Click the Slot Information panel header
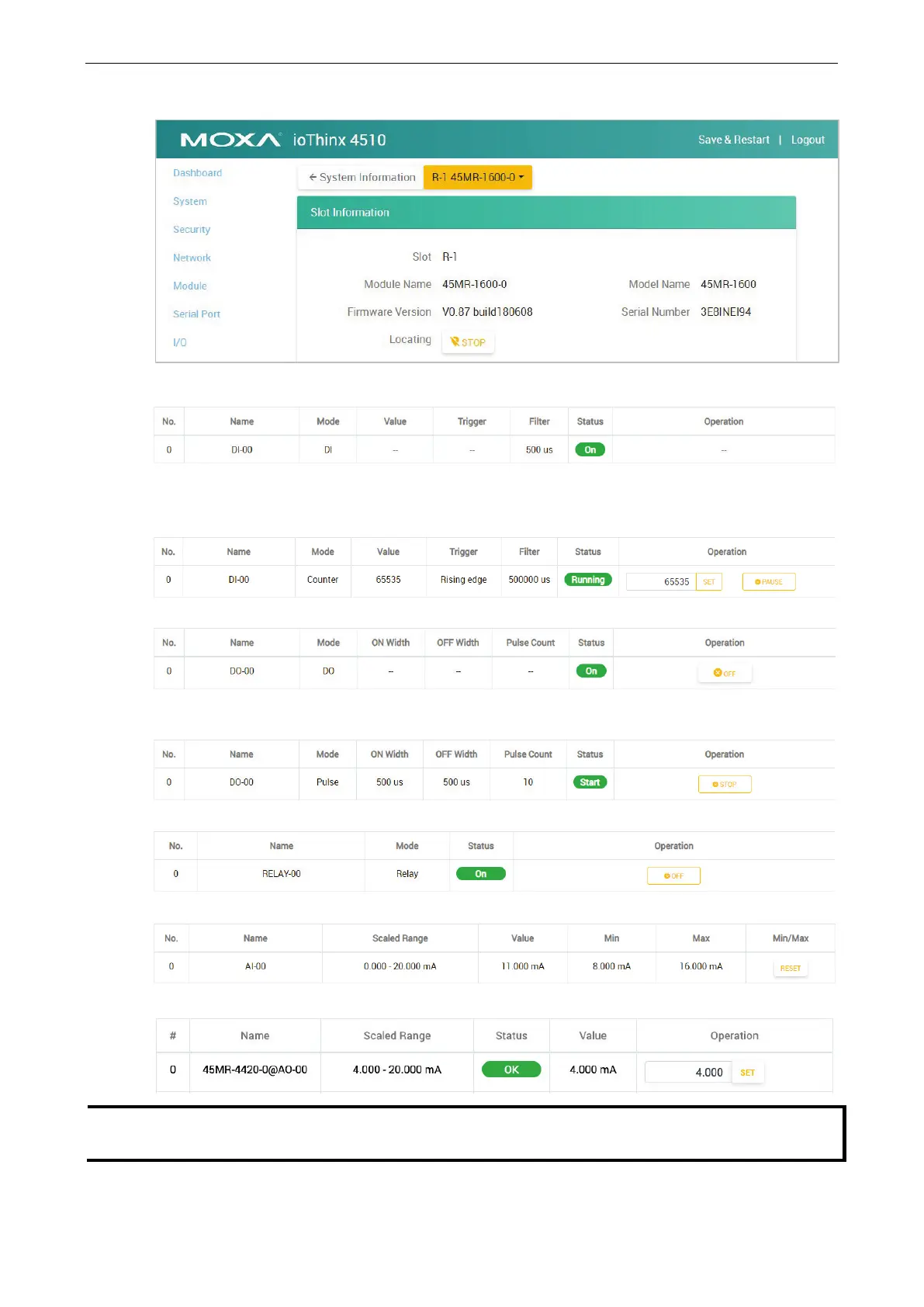 pyautogui.click(x=546, y=212)
